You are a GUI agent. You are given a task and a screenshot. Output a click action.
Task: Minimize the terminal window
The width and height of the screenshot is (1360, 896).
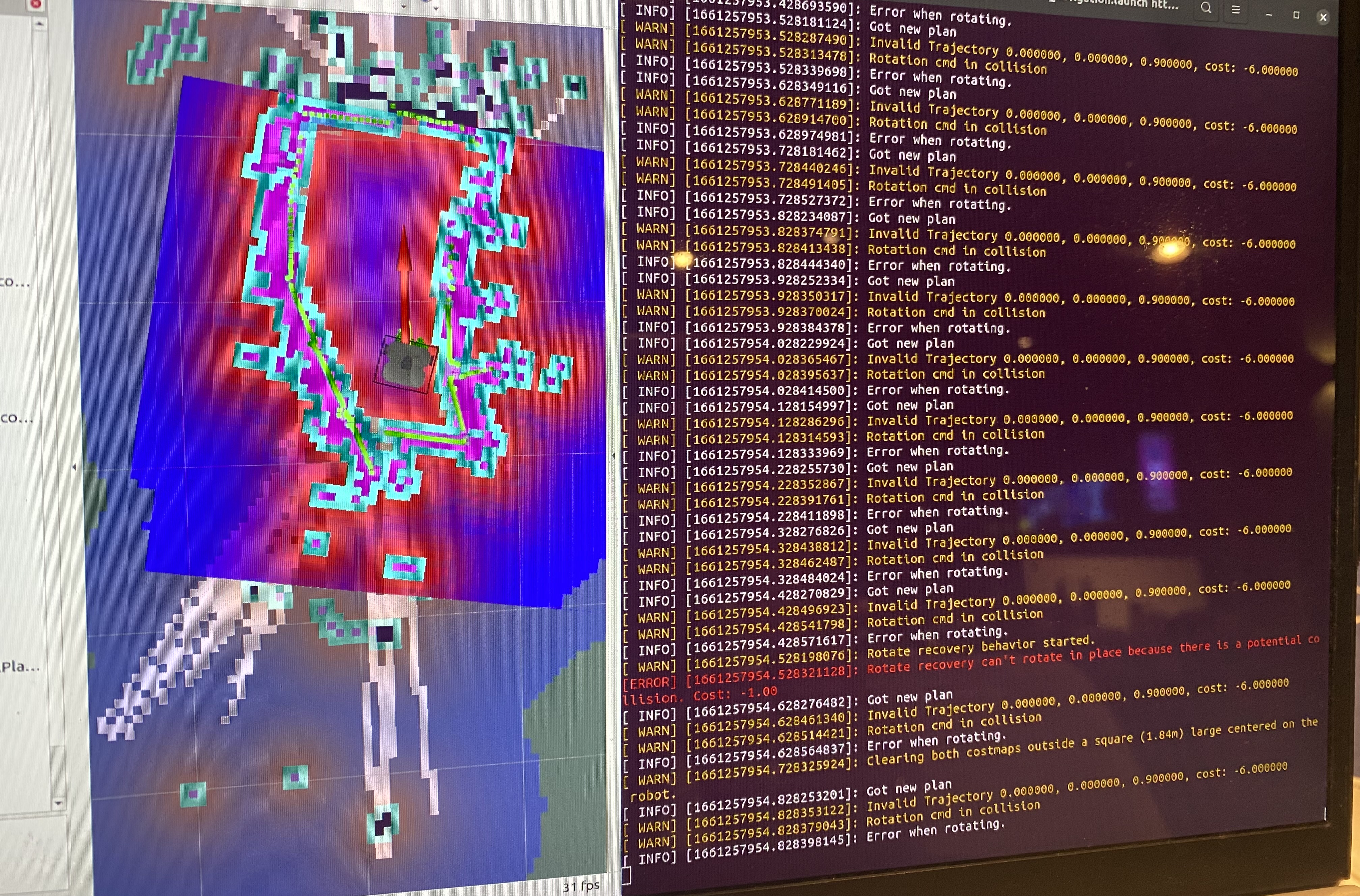coord(1269,14)
